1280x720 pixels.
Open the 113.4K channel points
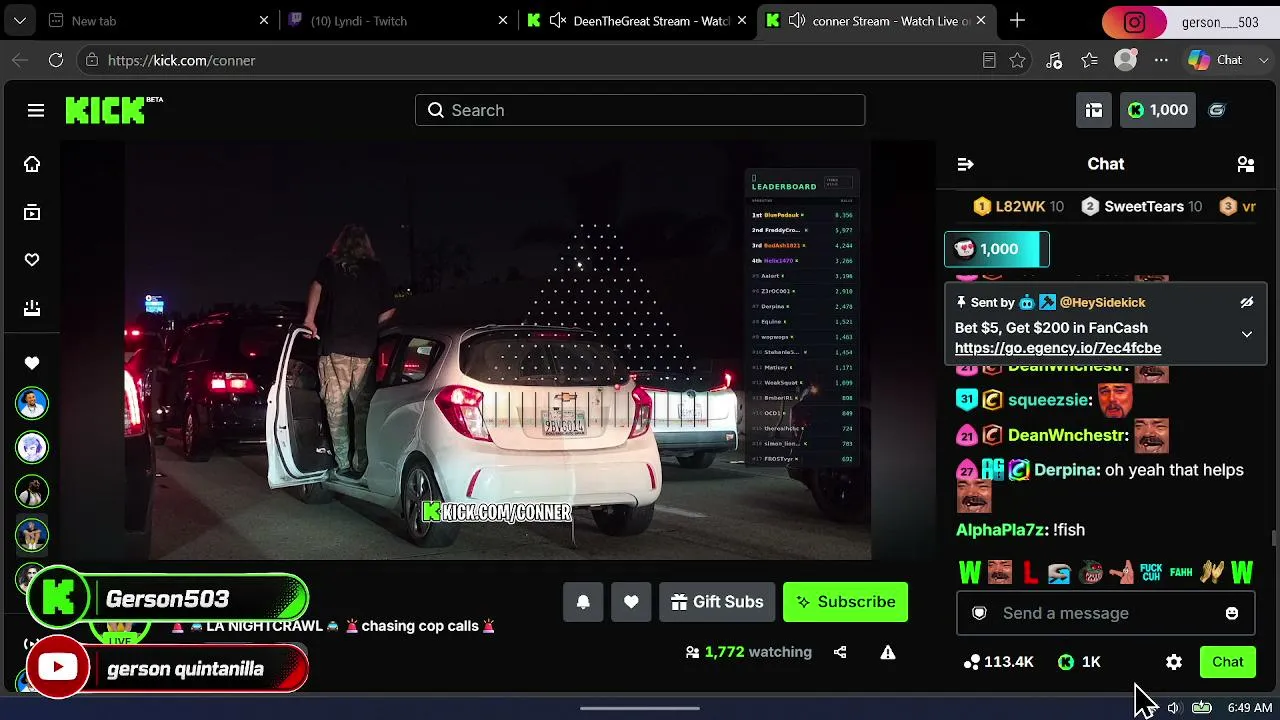coord(998,662)
